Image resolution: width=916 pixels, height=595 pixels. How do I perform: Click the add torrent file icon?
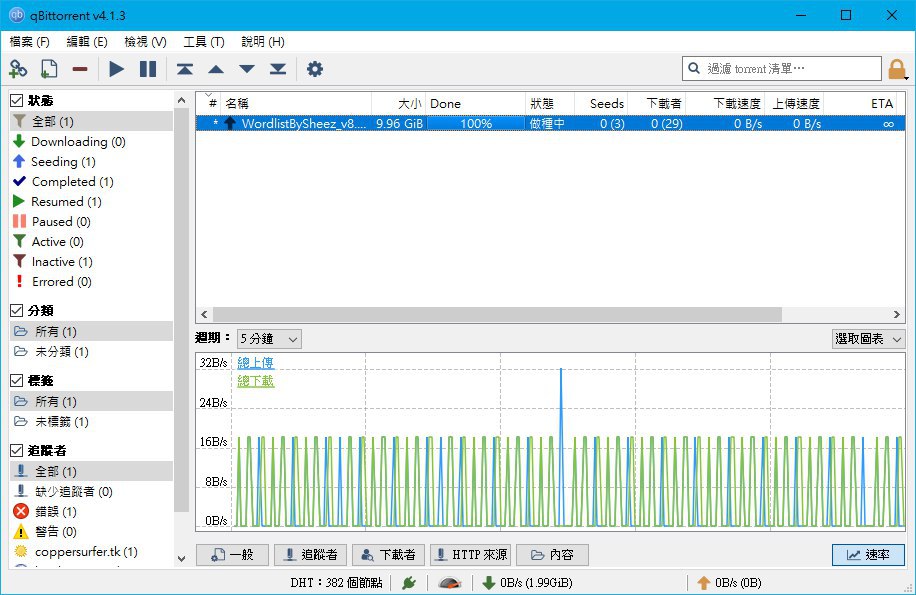(49, 69)
